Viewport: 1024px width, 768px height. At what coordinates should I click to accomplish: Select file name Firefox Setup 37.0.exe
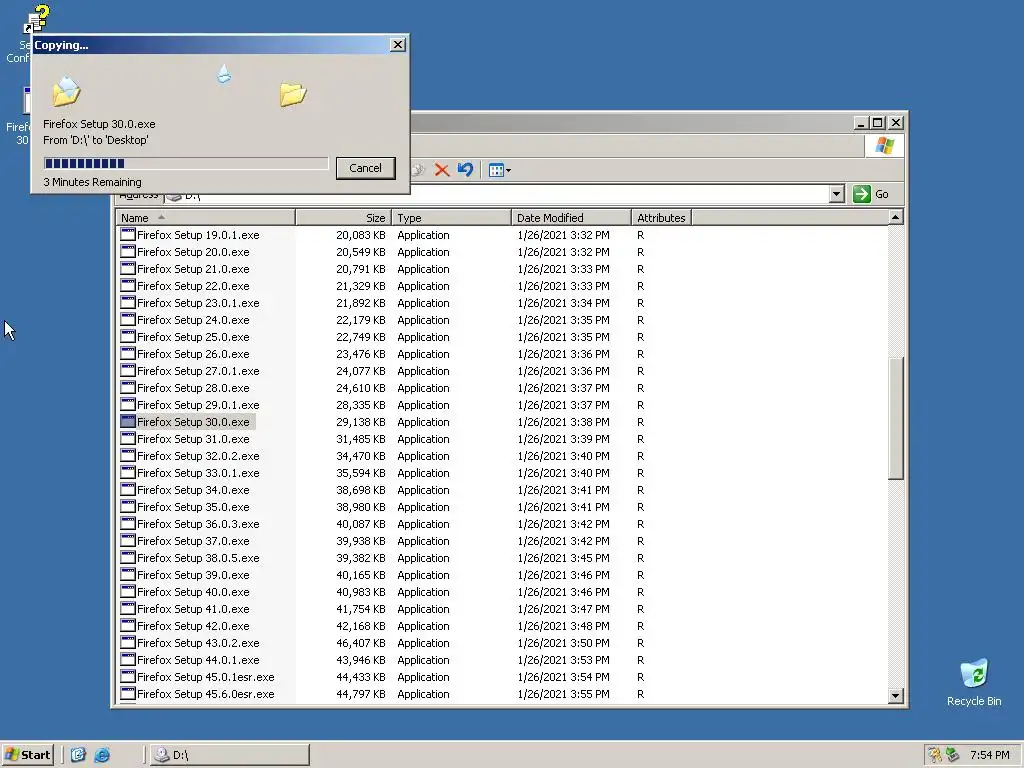tap(193, 541)
